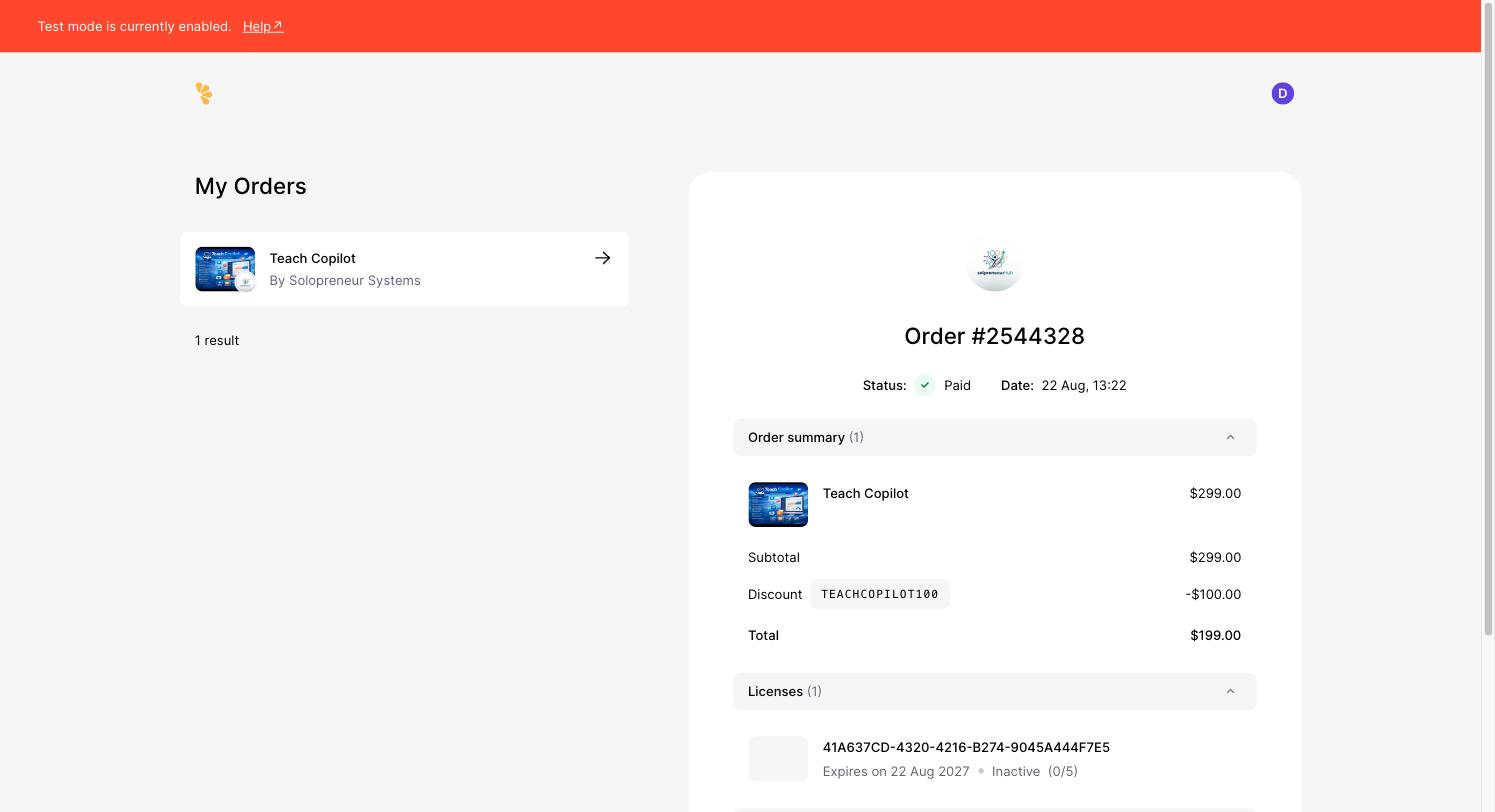Click the My Orders heading
Image resolution: width=1495 pixels, height=812 pixels.
pyautogui.click(x=251, y=186)
